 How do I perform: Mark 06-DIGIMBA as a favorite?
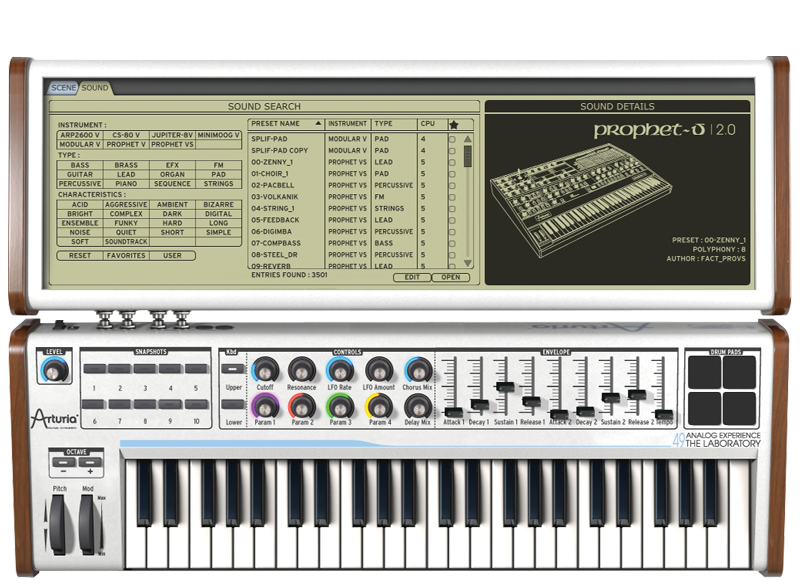click(x=452, y=232)
